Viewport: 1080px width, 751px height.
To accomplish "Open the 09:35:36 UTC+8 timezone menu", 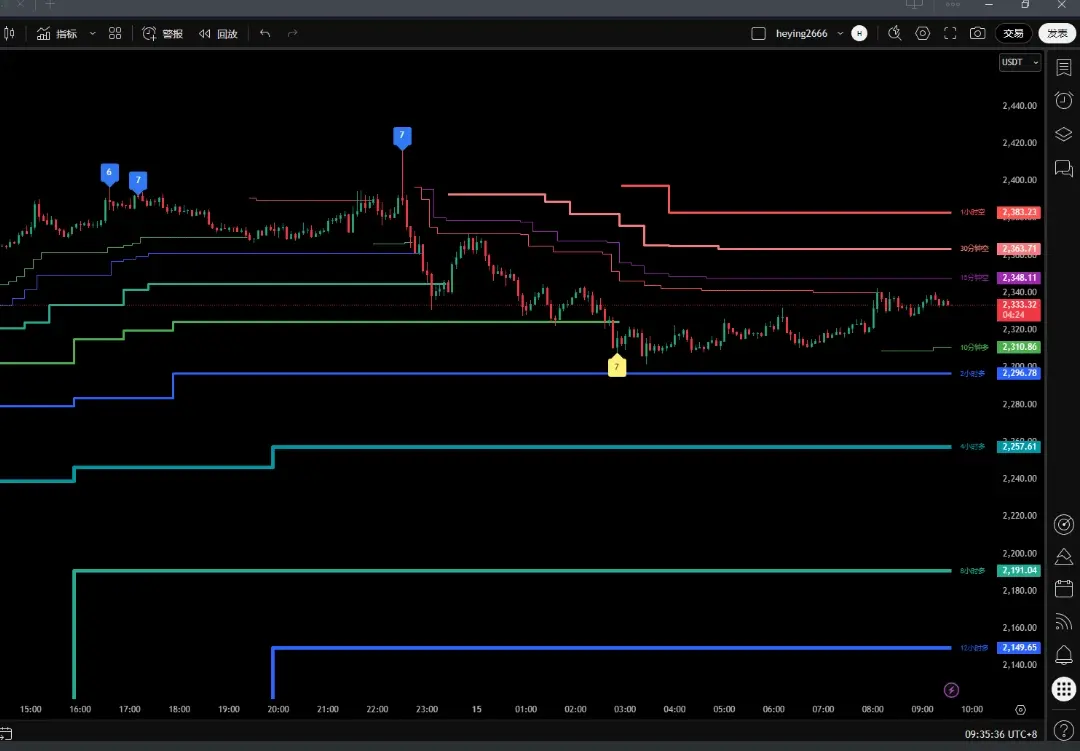I will pyautogui.click(x=1001, y=734).
